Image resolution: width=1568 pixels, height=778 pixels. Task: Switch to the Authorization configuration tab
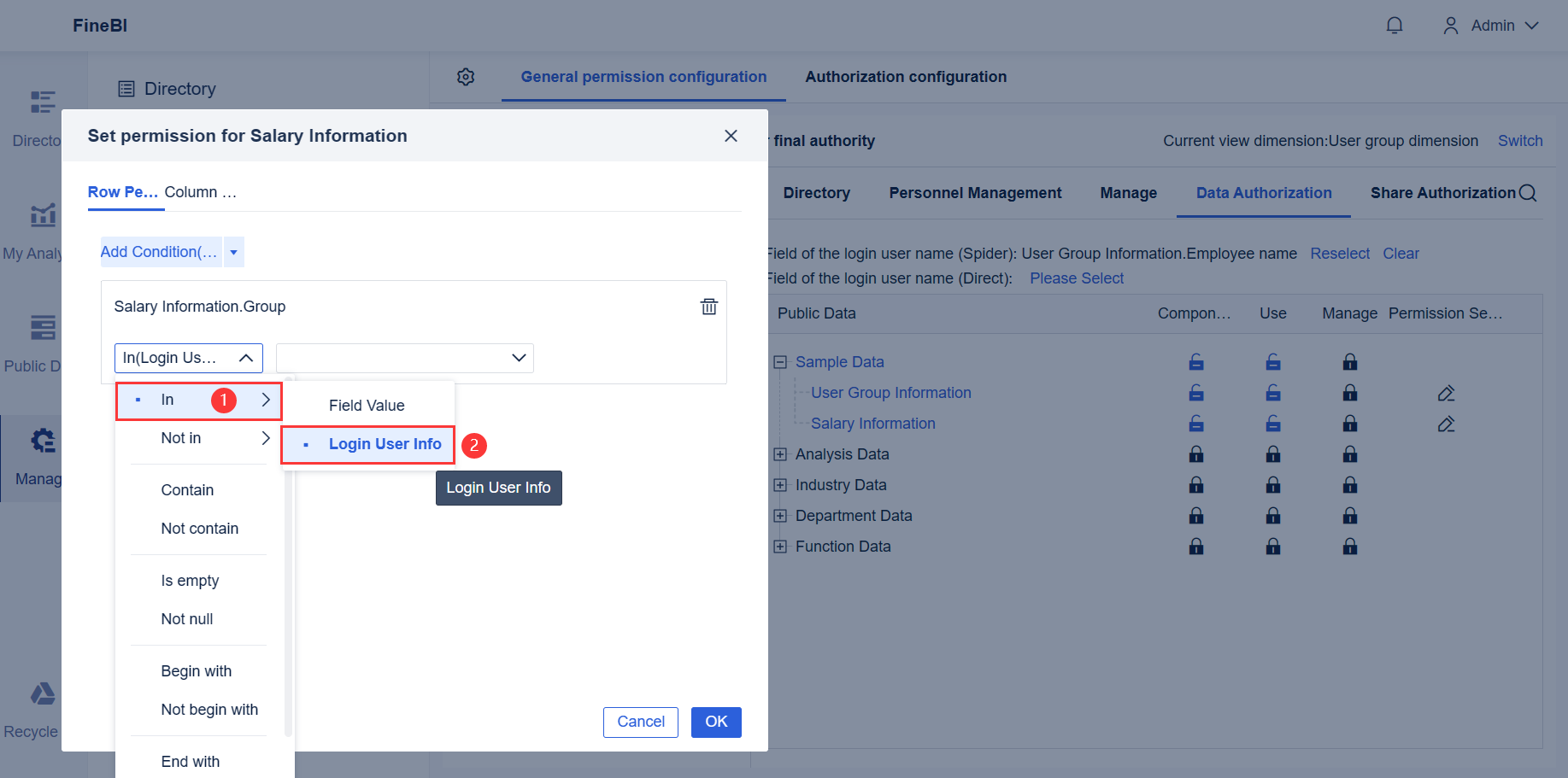pos(905,76)
